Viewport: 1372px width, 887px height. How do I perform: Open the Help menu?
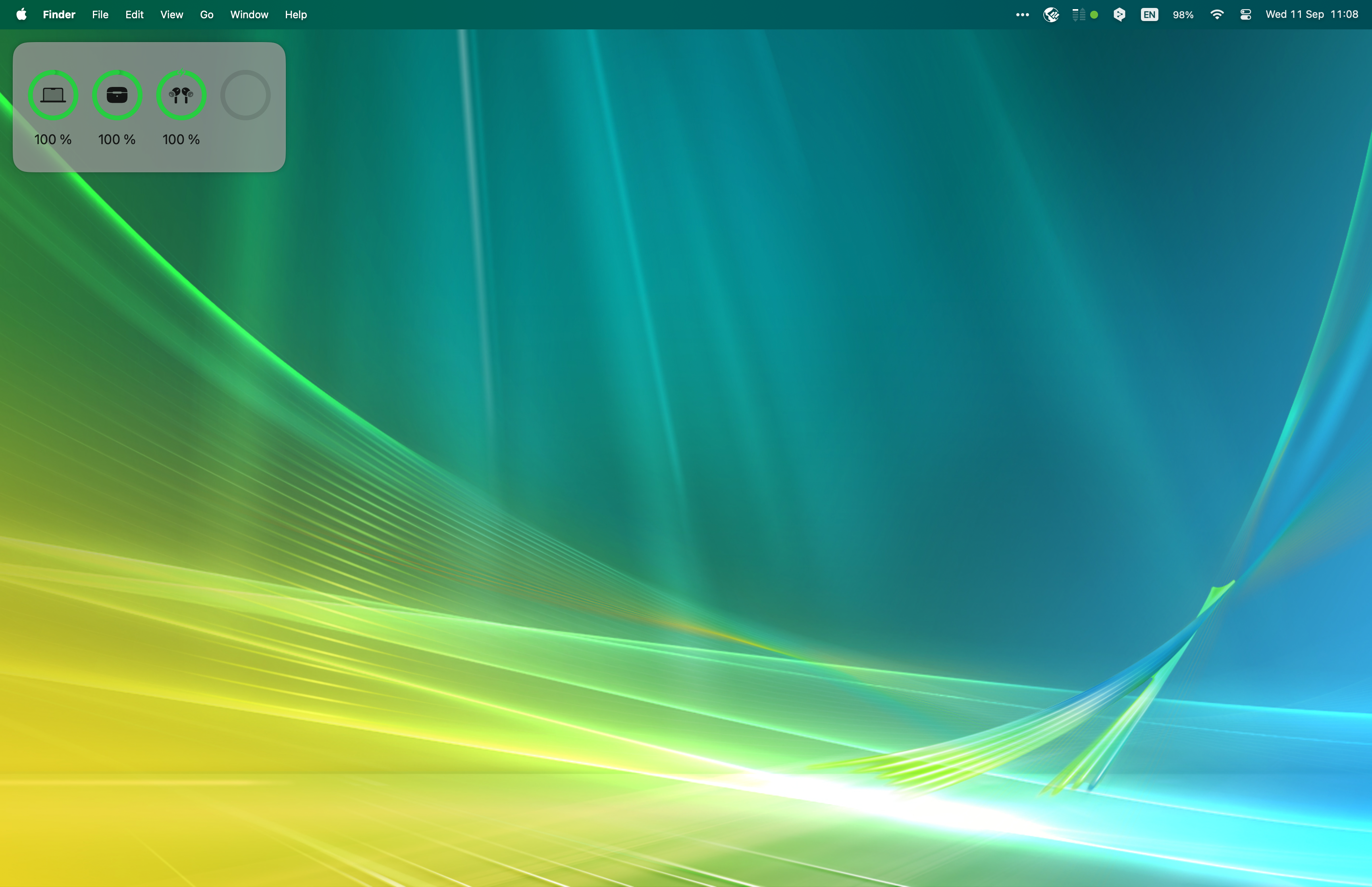point(296,14)
